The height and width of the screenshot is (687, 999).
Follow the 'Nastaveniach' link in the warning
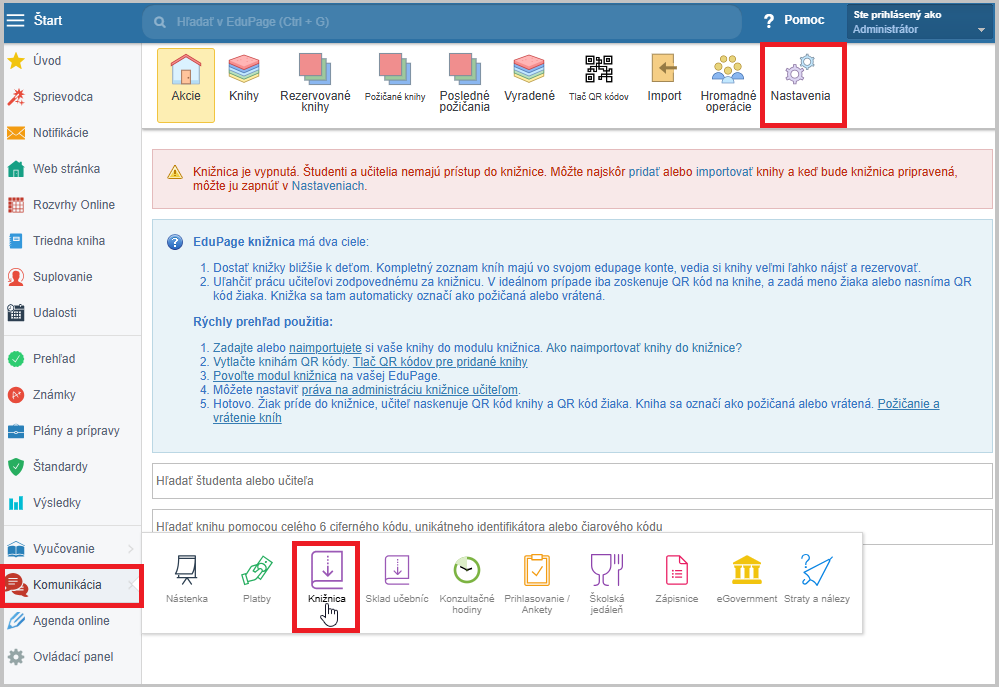coord(328,186)
